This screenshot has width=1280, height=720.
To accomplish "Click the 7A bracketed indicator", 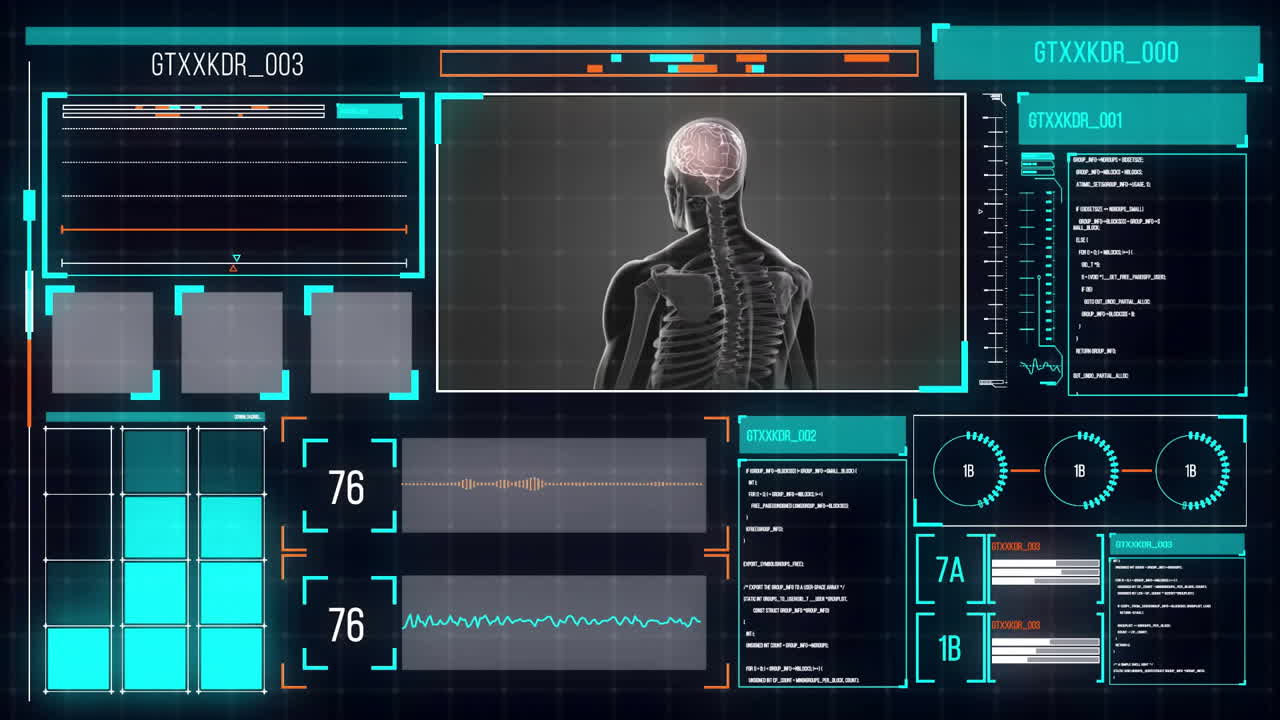I will point(950,570).
